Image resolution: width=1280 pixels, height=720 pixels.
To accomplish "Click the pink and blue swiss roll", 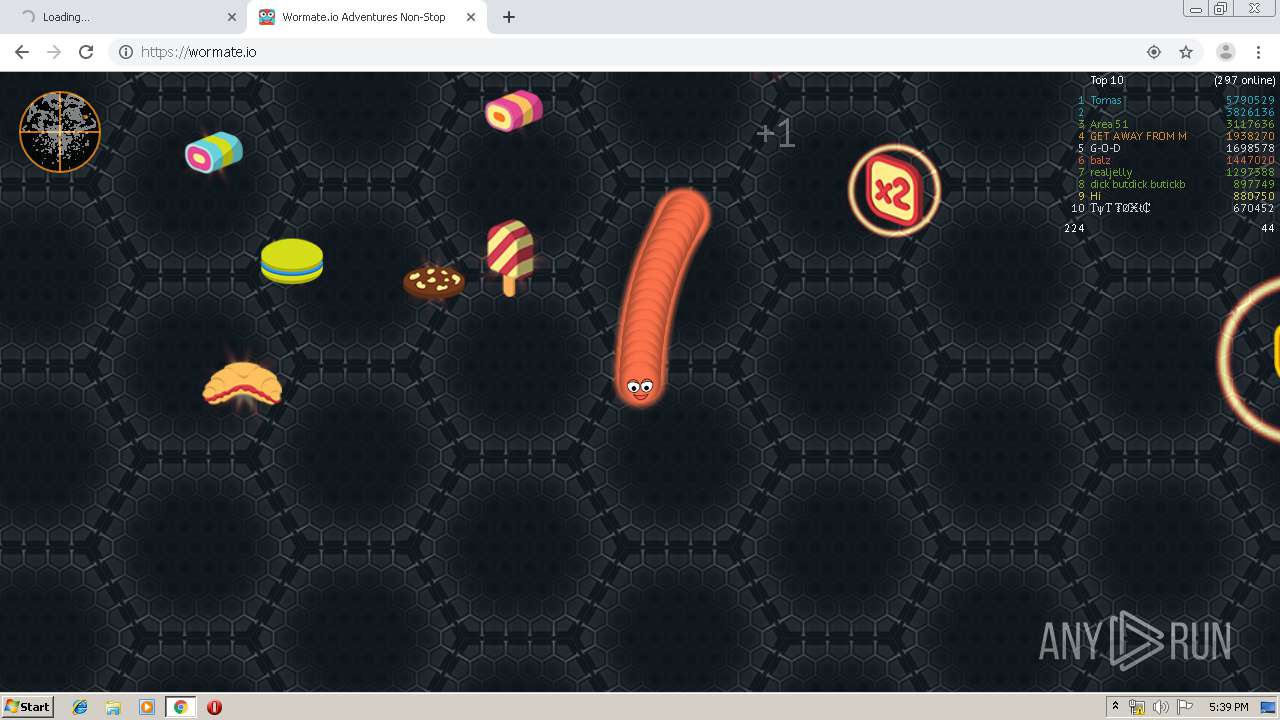I will tap(214, 152).
